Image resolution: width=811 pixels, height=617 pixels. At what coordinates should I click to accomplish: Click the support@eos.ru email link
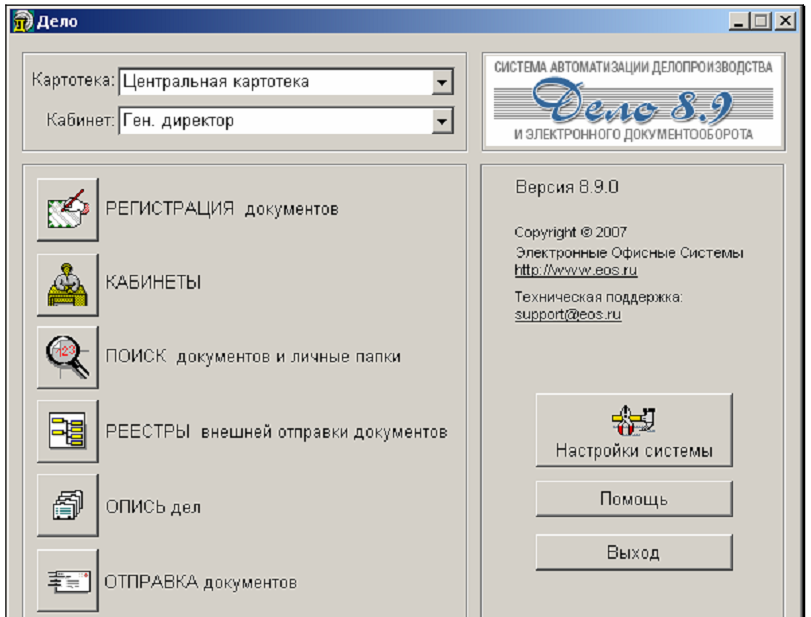point(568,314)
